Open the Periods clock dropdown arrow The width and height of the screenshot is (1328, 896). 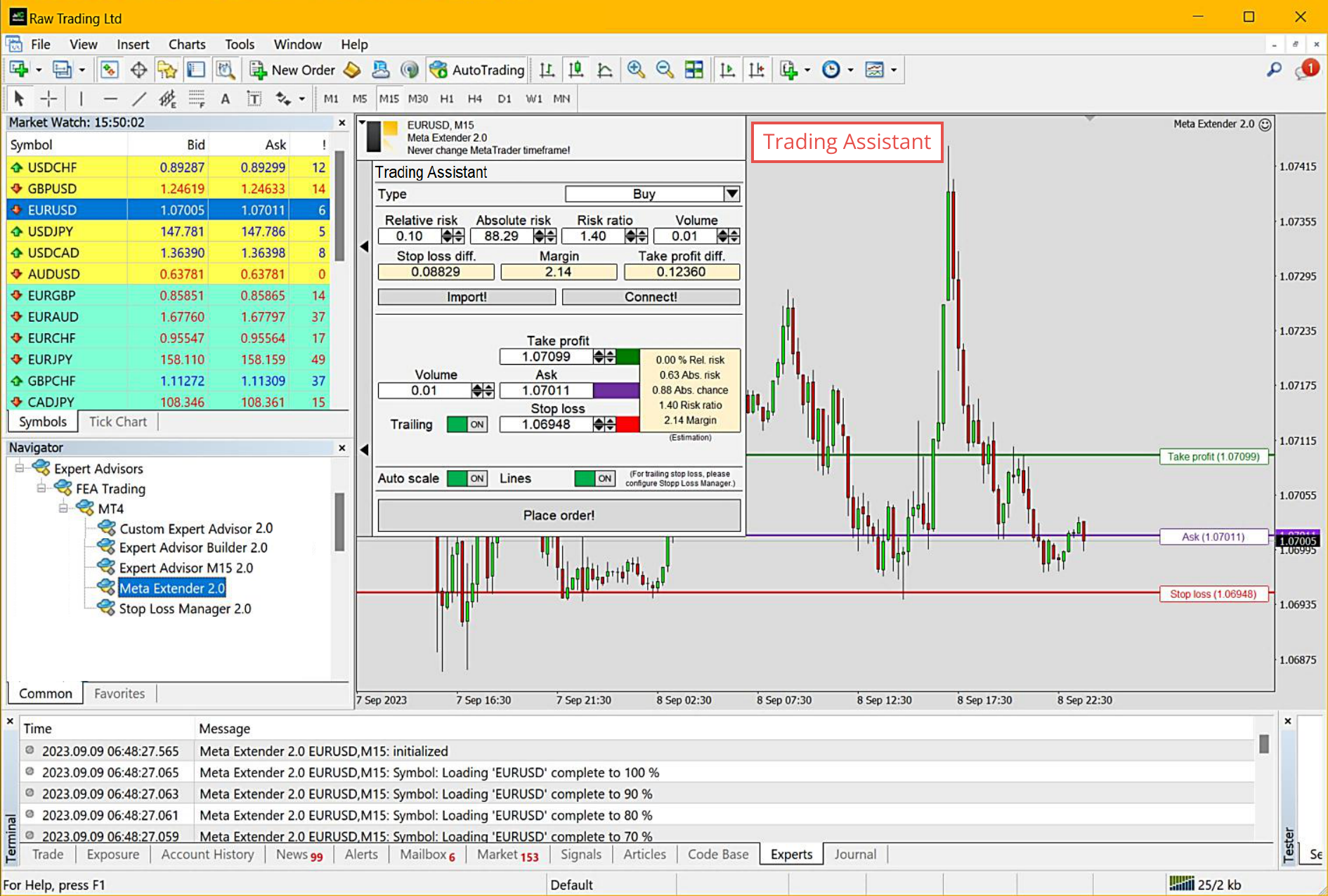(851, 70)
